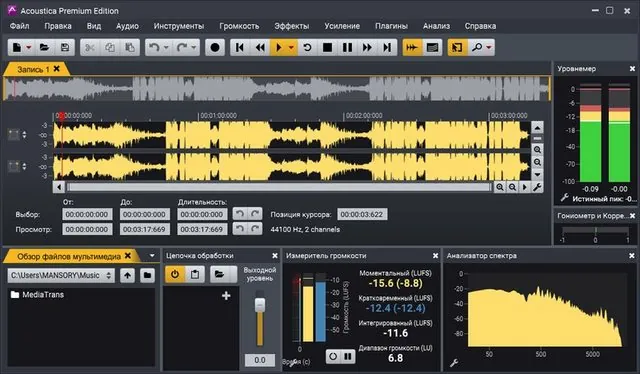Viewport: 640px width, 374px height.
Task: Undo the selection range change
Action: point(240,214)
